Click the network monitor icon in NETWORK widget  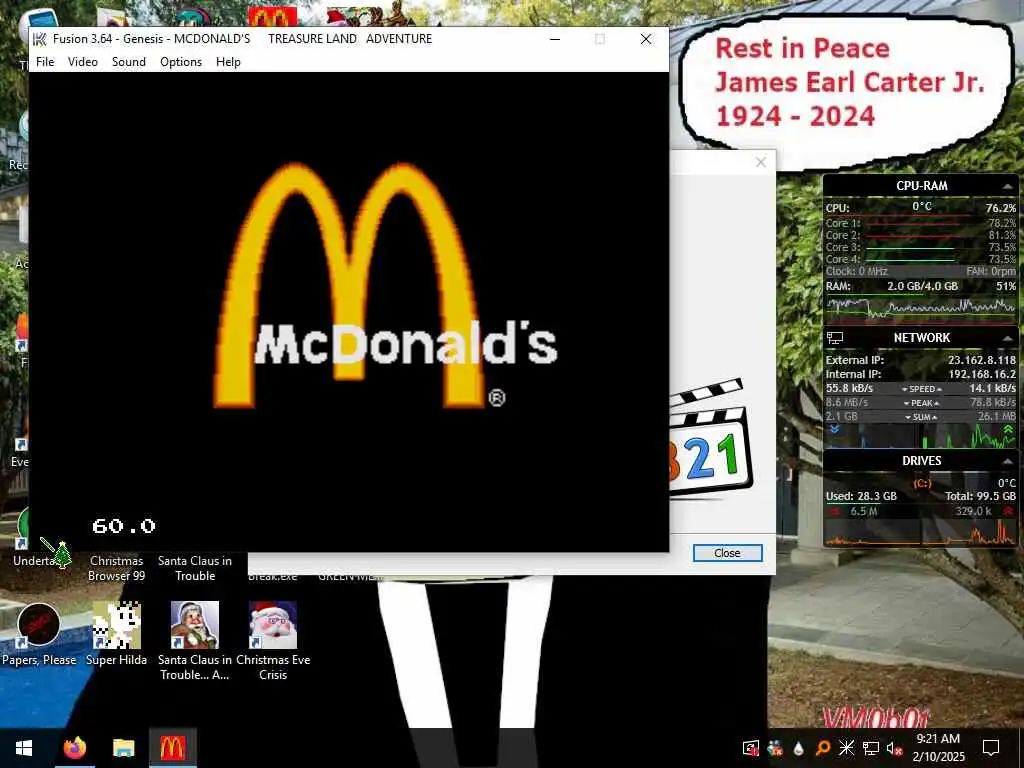pos(835,338)
